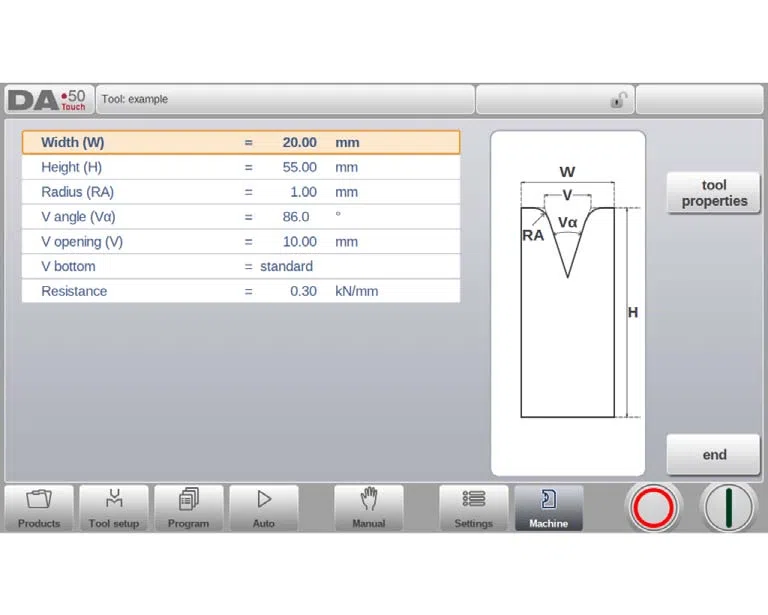This screenshot has height=615, width=768.
Task: Click the V bottom label
Action: (68, 266)
